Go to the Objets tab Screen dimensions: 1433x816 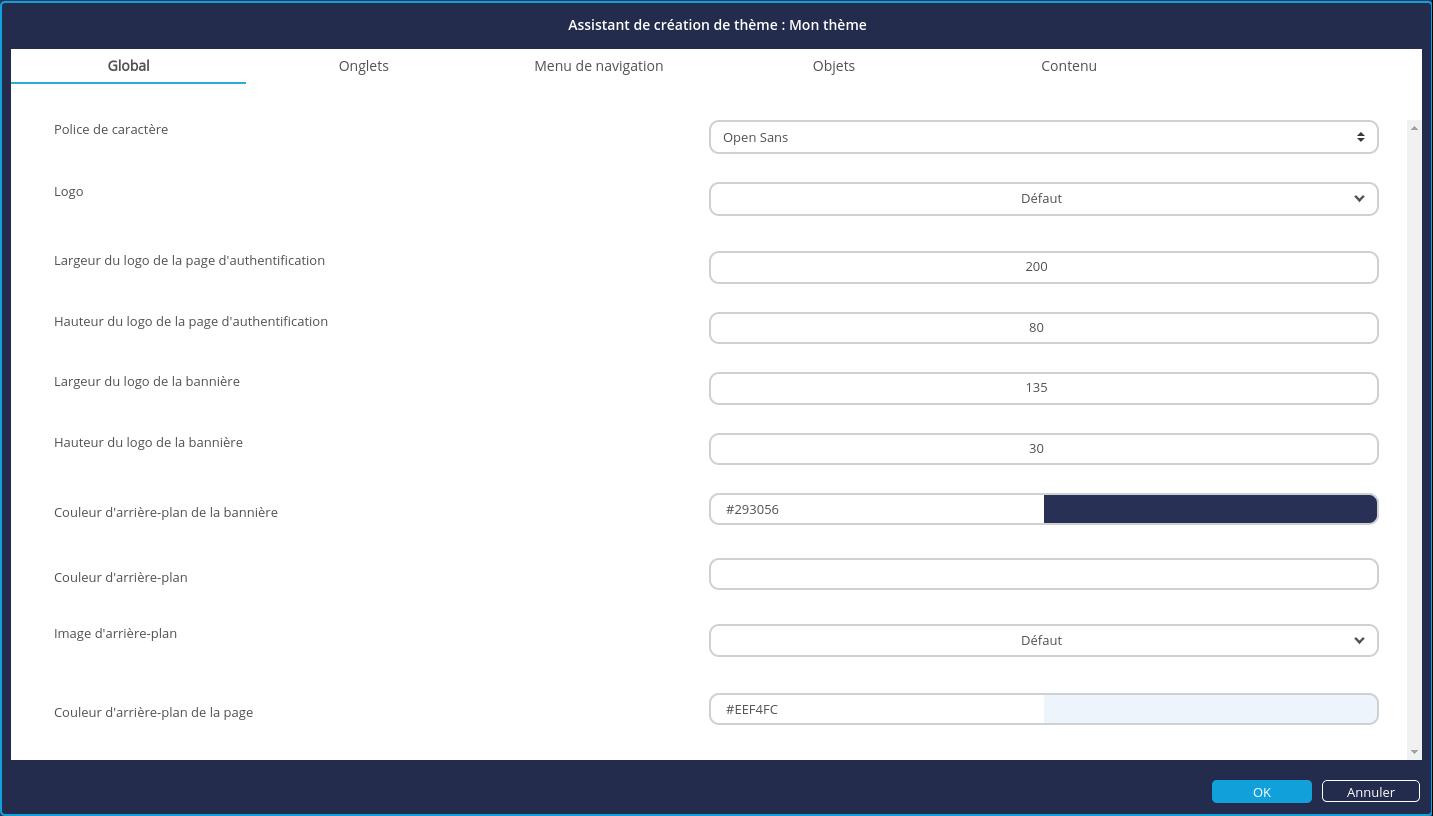[x=833, y=66]
